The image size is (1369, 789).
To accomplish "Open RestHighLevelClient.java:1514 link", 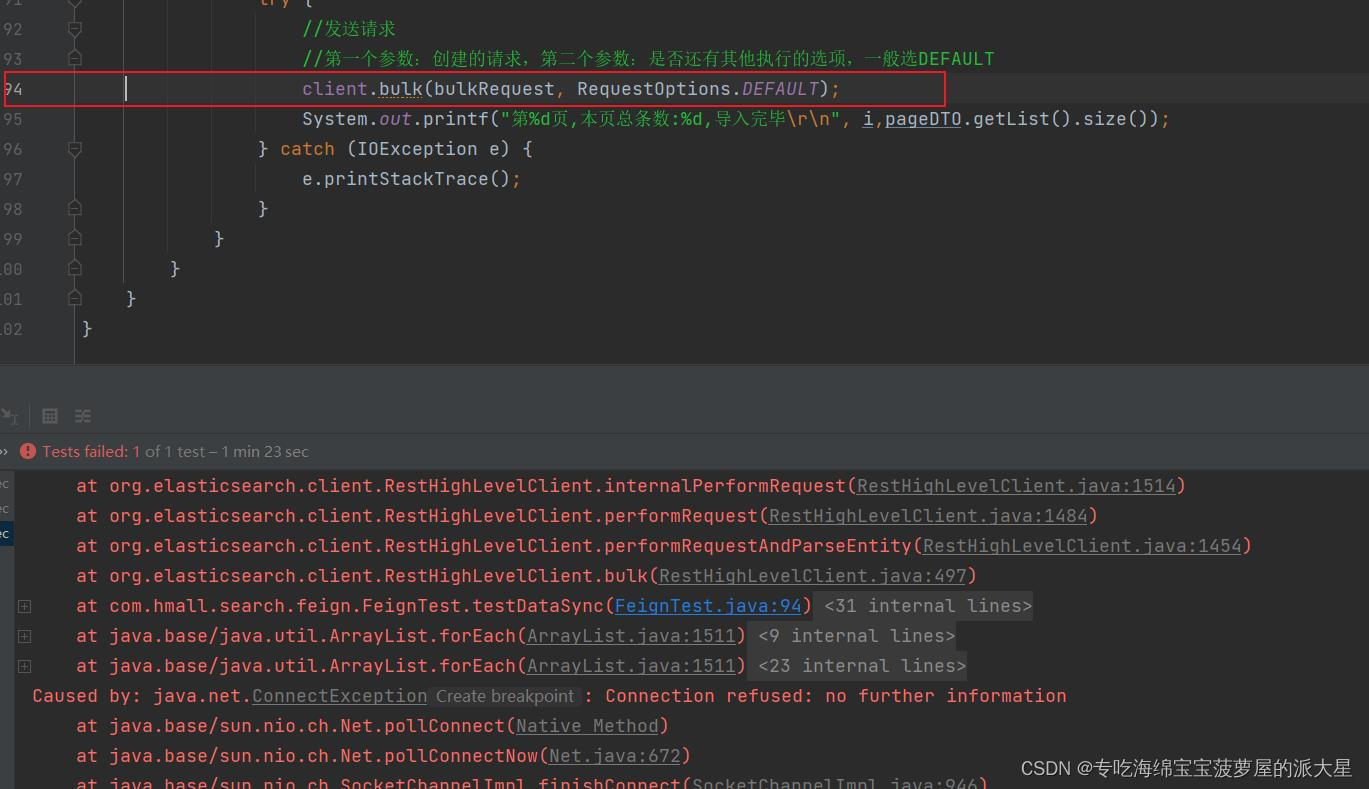I will (x=1016, y=486).
